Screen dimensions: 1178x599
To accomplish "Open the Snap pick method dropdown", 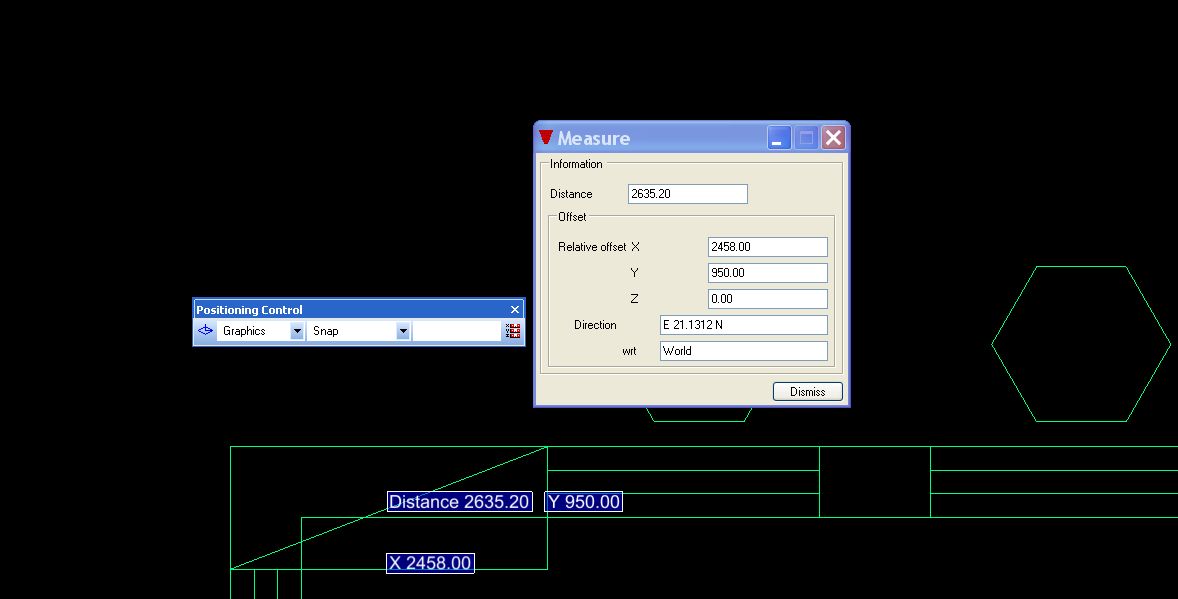I will click(403, 331).
